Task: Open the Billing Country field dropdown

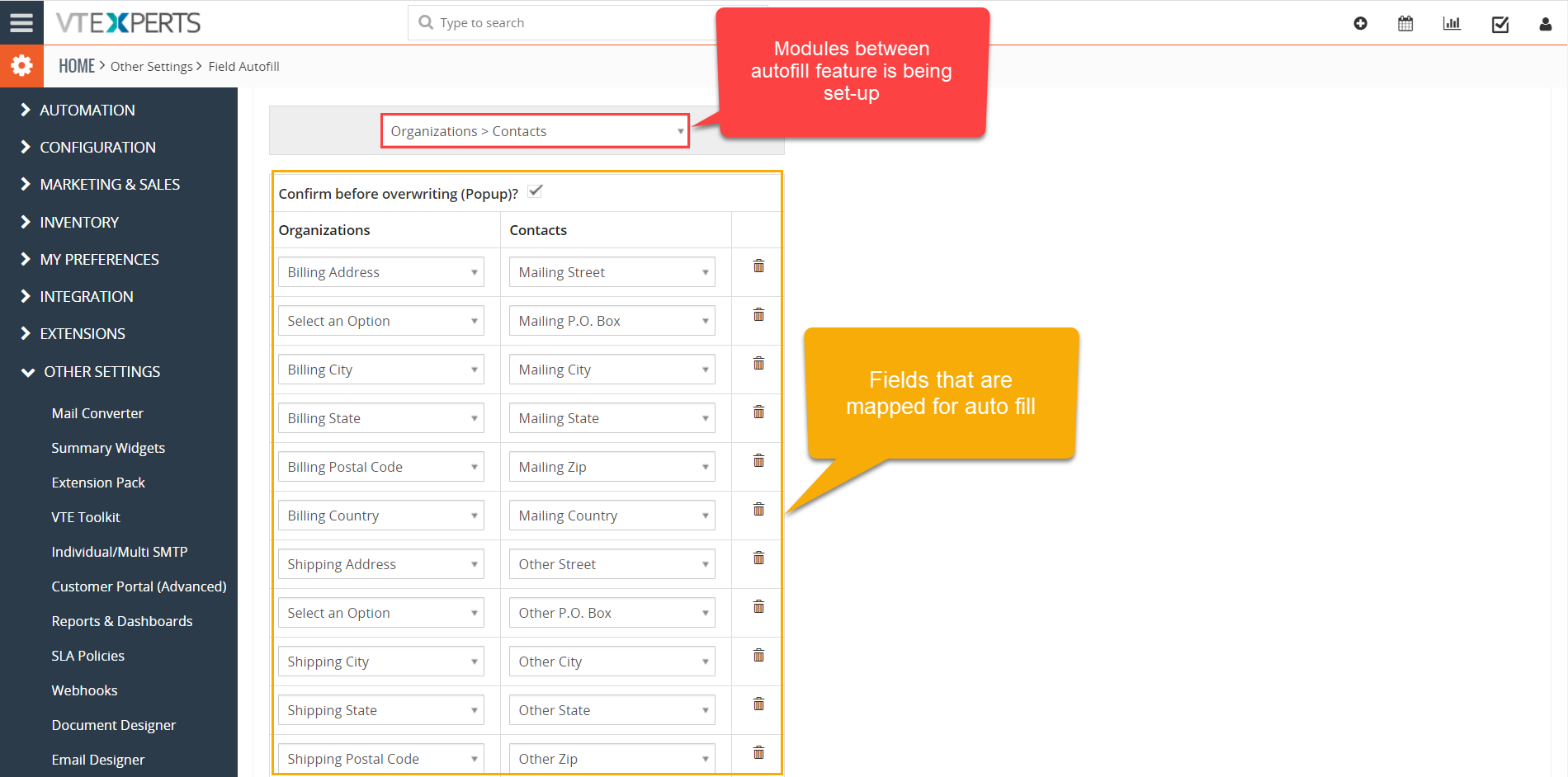Action: pyautogui.click(x=380, y=516)
